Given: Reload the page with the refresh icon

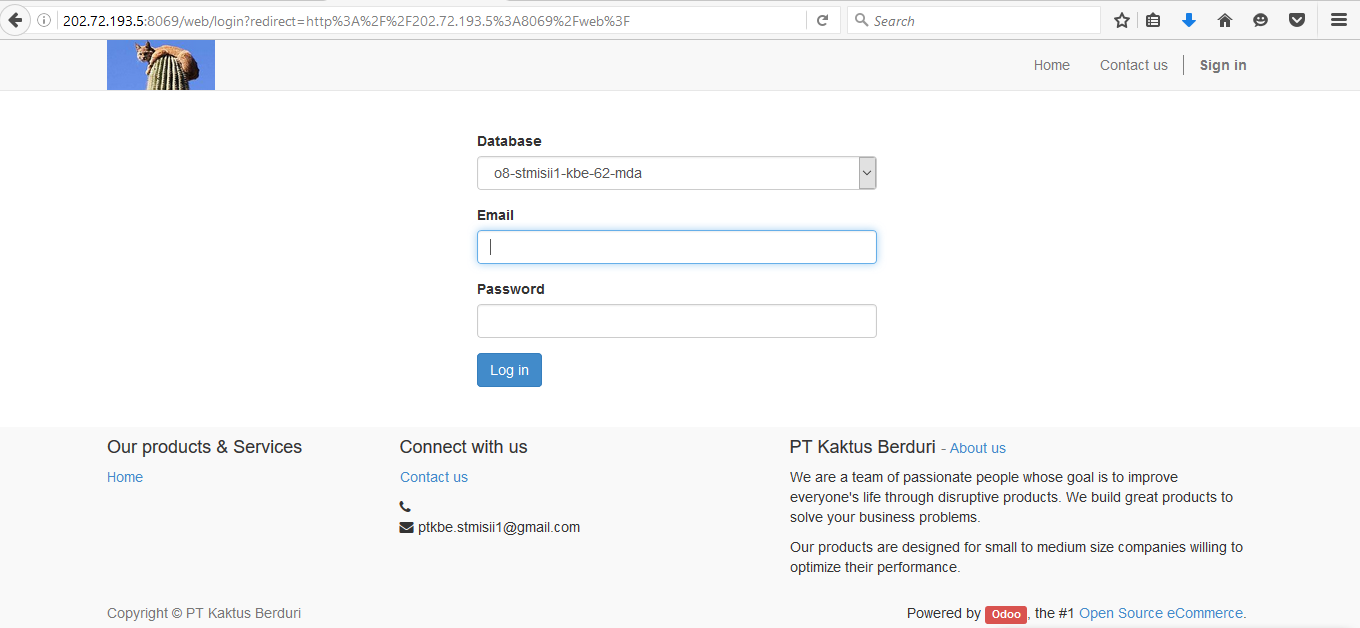Looking at the screenshot, I should click(x=822, y=20).
